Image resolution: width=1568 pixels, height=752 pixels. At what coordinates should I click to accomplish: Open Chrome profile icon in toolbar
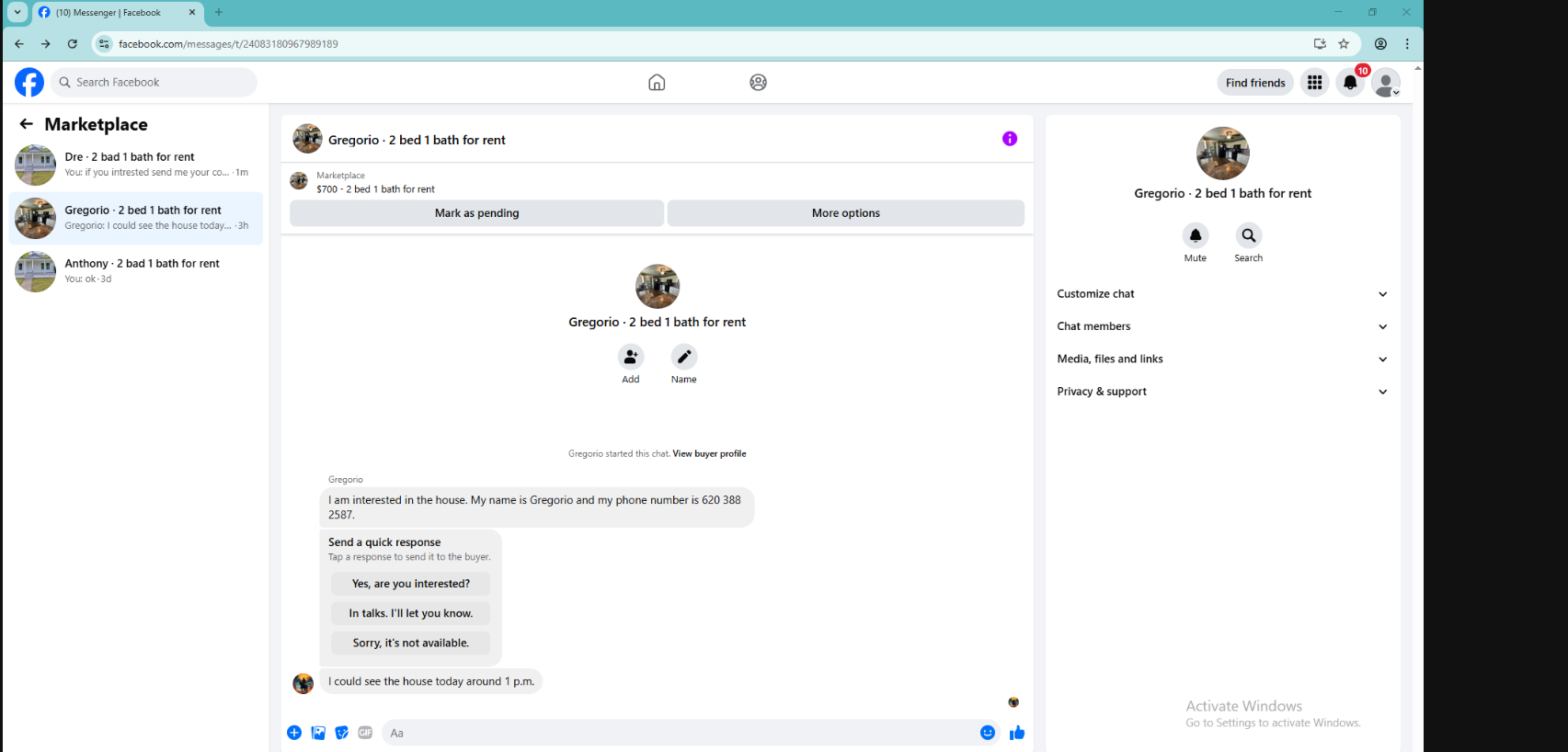coord(1380,43)
